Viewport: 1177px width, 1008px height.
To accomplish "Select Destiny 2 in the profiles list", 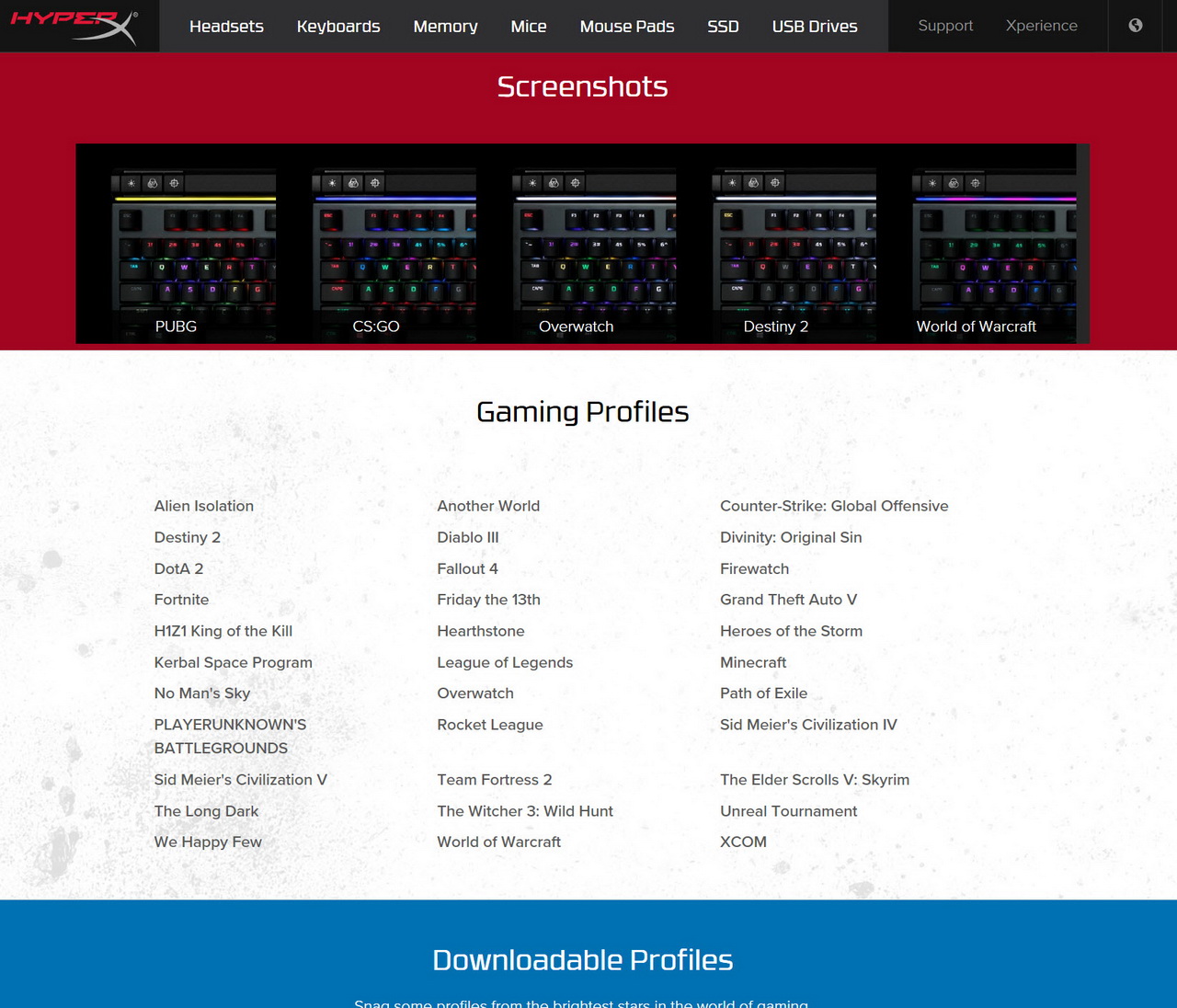I will pos(188,537).
